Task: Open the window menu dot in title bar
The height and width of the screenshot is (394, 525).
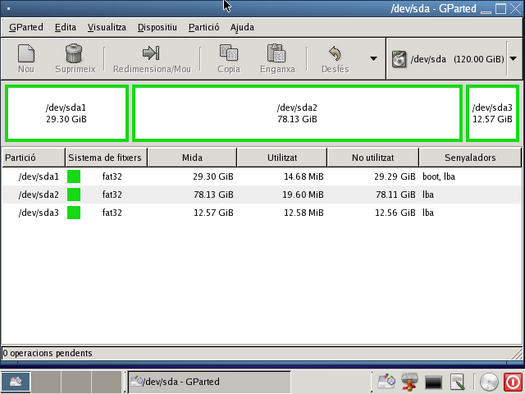Action: (x=8, y=9)
